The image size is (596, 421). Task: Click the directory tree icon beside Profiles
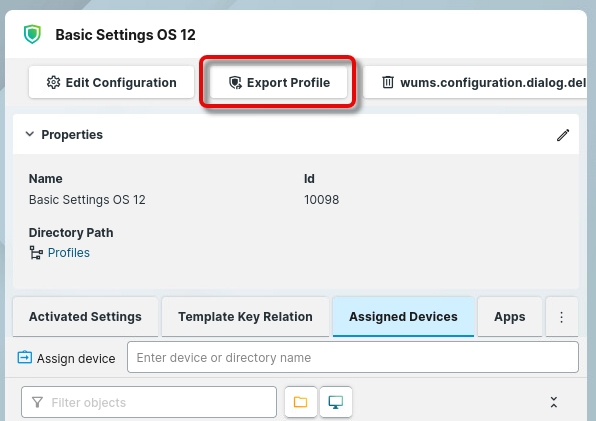(36, 253)
